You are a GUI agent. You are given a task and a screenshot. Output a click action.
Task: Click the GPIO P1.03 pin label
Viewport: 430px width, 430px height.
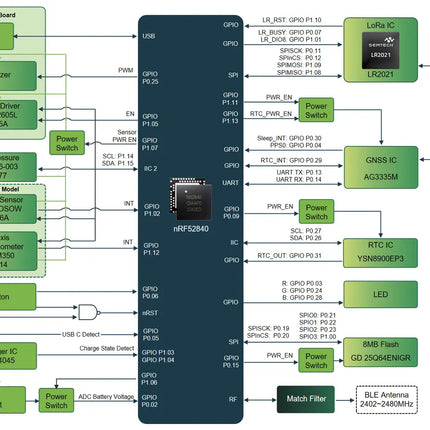[158, 352]
